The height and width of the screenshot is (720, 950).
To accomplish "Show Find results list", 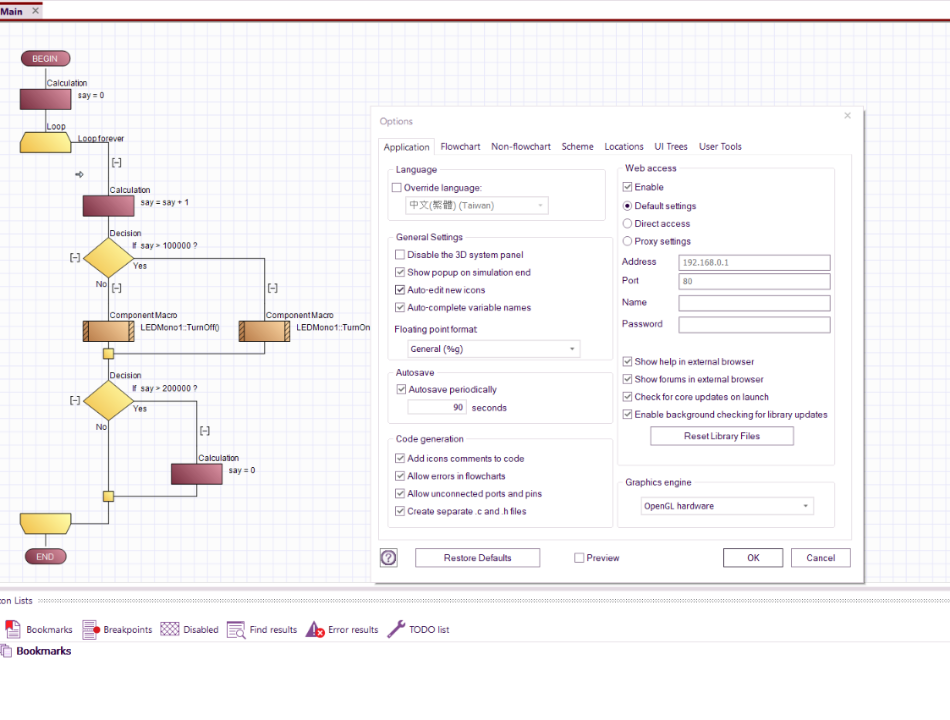I will pyautogui.click(x=262, y=630).
